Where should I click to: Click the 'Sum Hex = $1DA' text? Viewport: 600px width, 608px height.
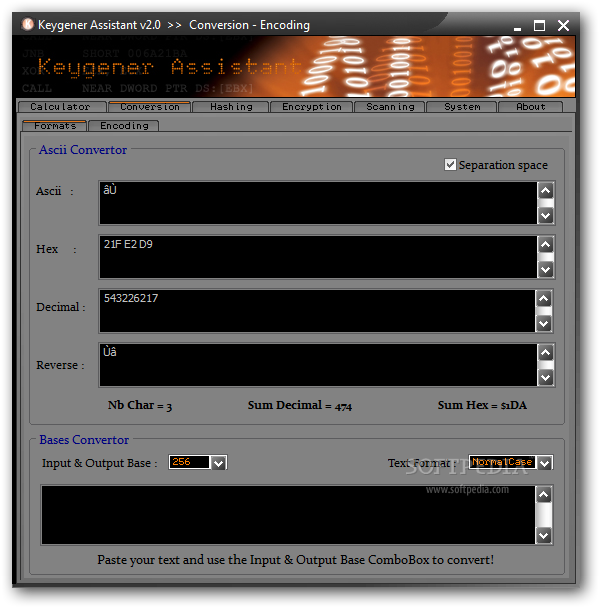[x=482, y=405]
